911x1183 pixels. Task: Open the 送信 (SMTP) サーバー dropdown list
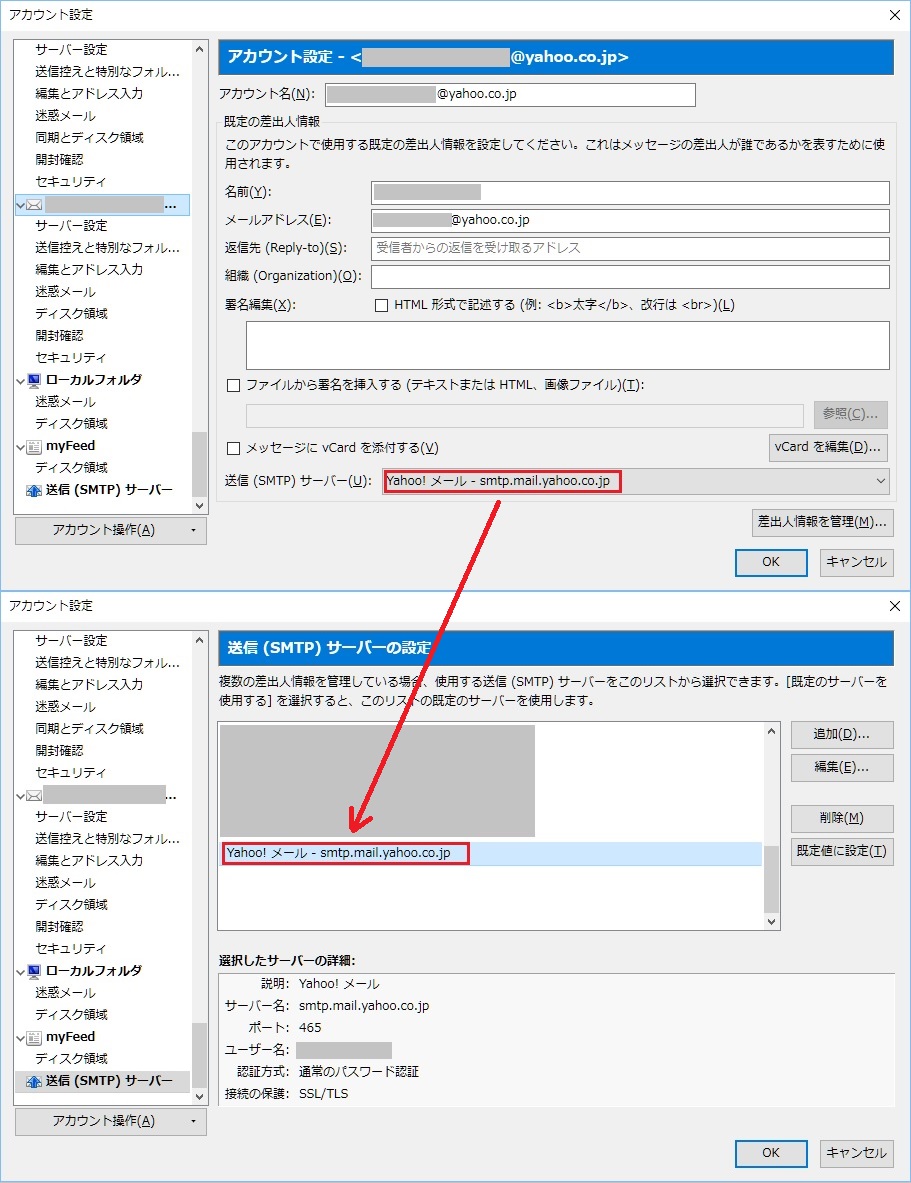[880, 481]
